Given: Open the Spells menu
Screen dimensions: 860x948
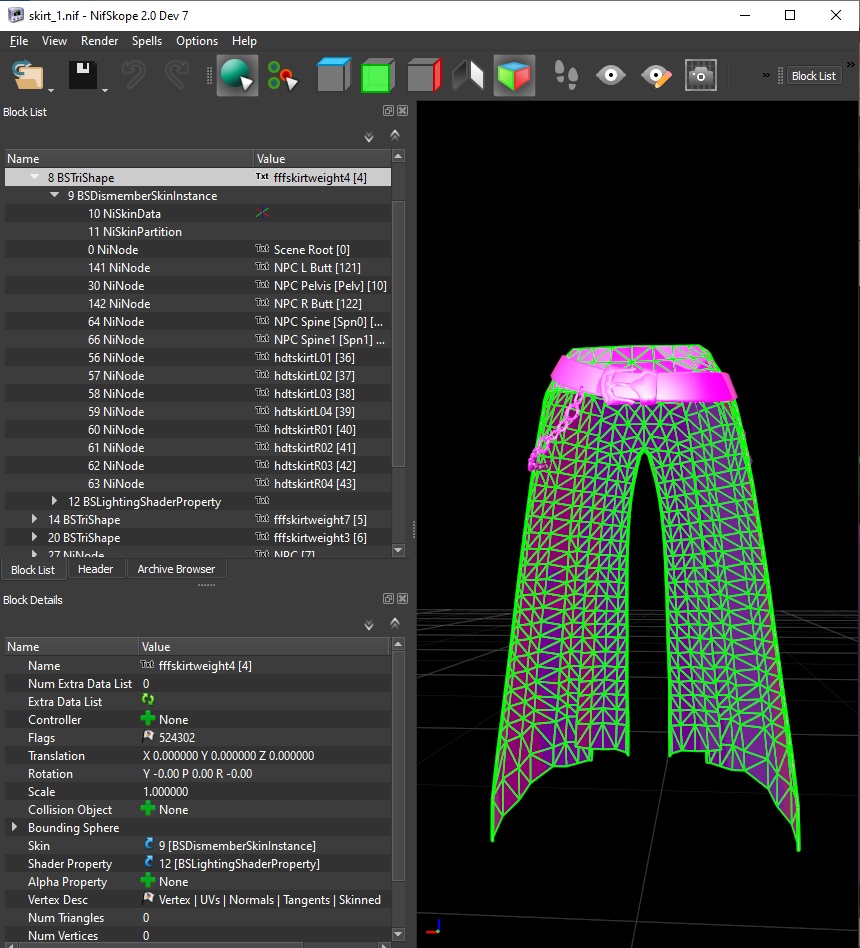Looking at the screenshot, I should coord(147,41).
